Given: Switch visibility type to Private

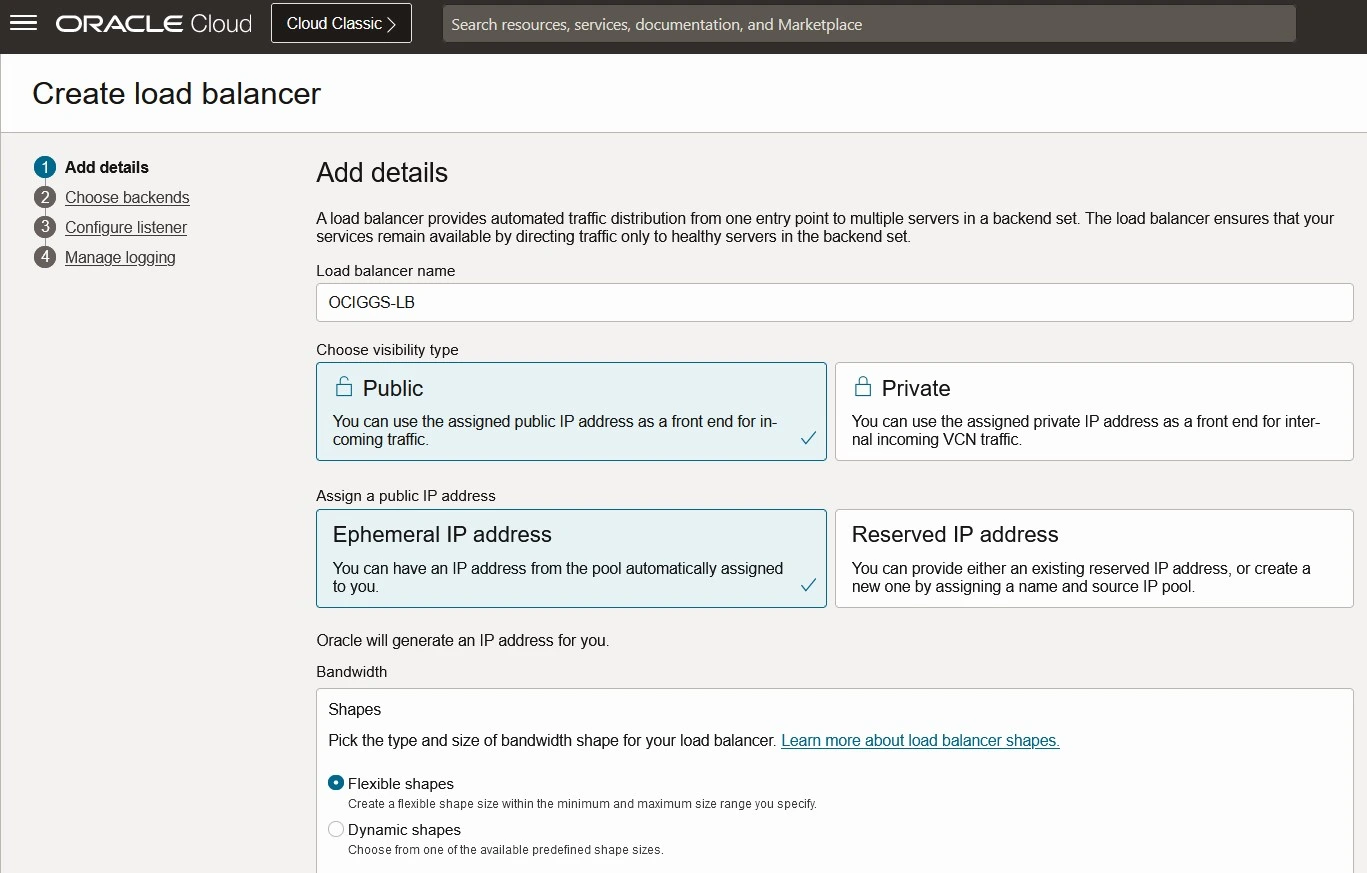Looking at the screenshot, I should (x=1094, y=411).
